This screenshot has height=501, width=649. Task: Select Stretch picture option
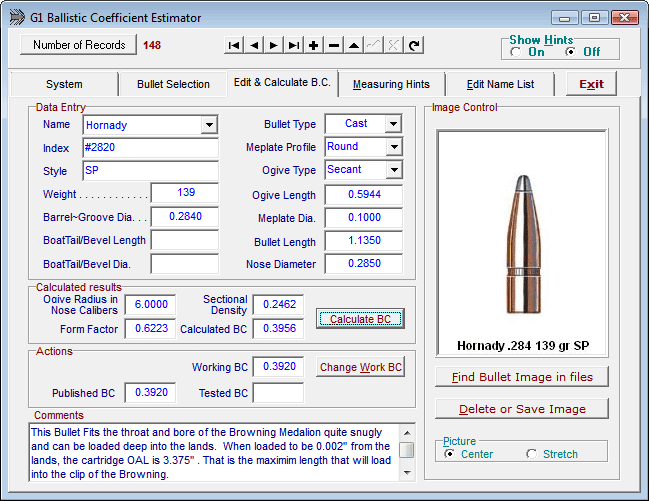pos(531,454)
